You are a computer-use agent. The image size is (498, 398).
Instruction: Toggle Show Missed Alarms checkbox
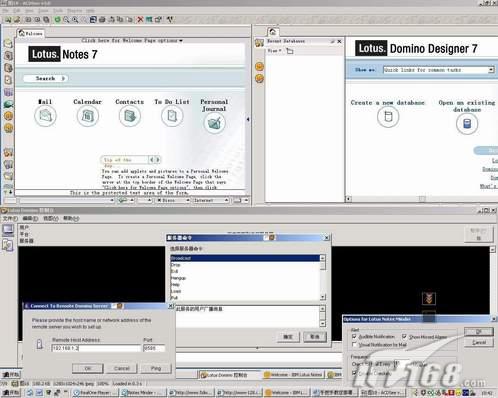404,336
